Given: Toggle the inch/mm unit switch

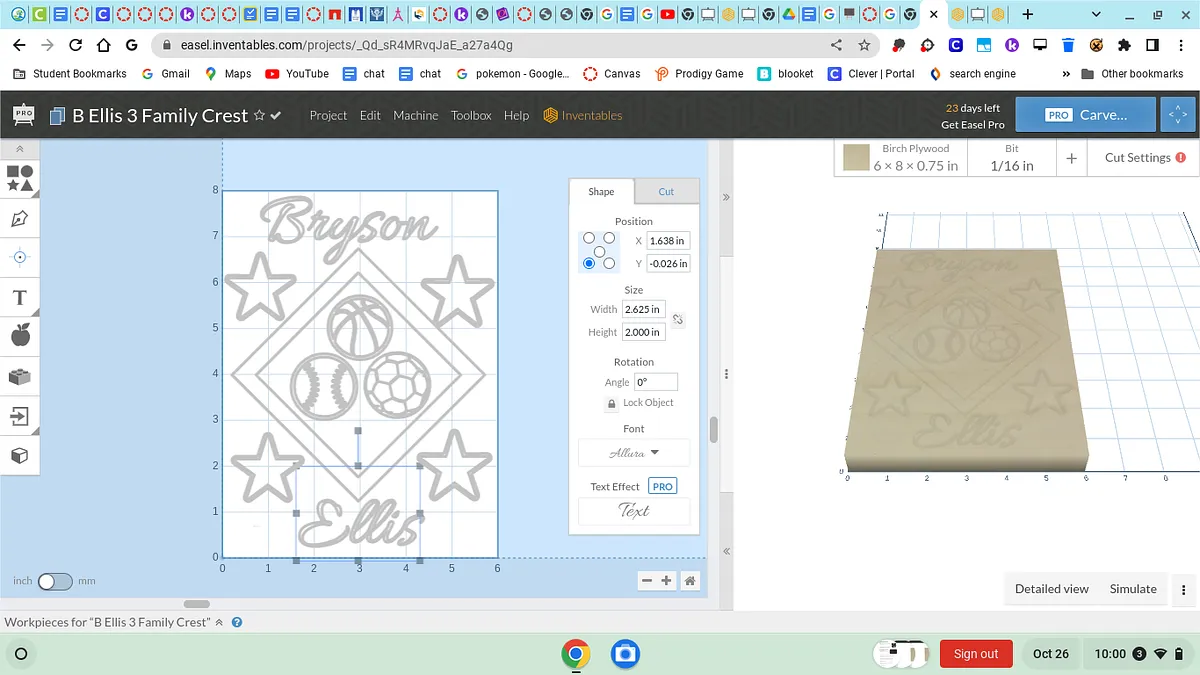Looking at the screenshot, I should [54, 581].
